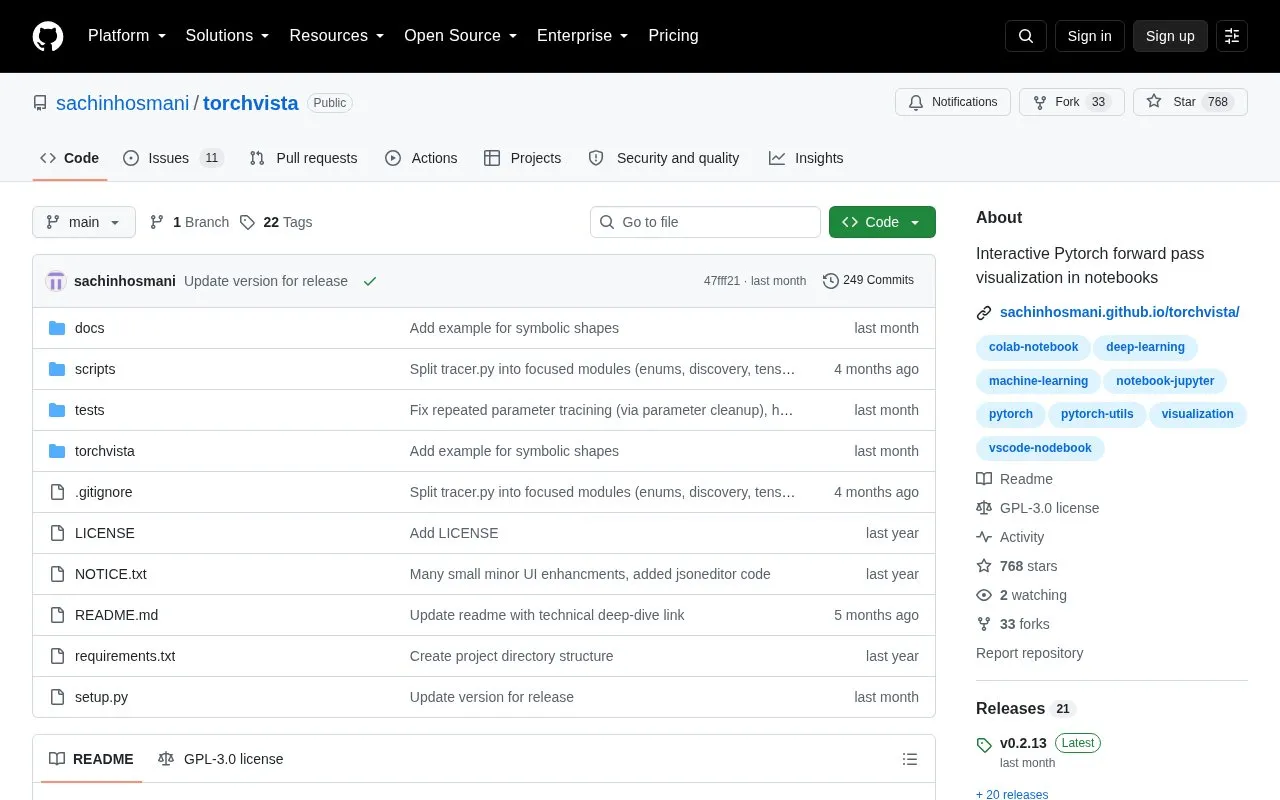This screenshot has height=800, width=1280.
Task: Switch to the Actions tab
Action: click(421, 158)
